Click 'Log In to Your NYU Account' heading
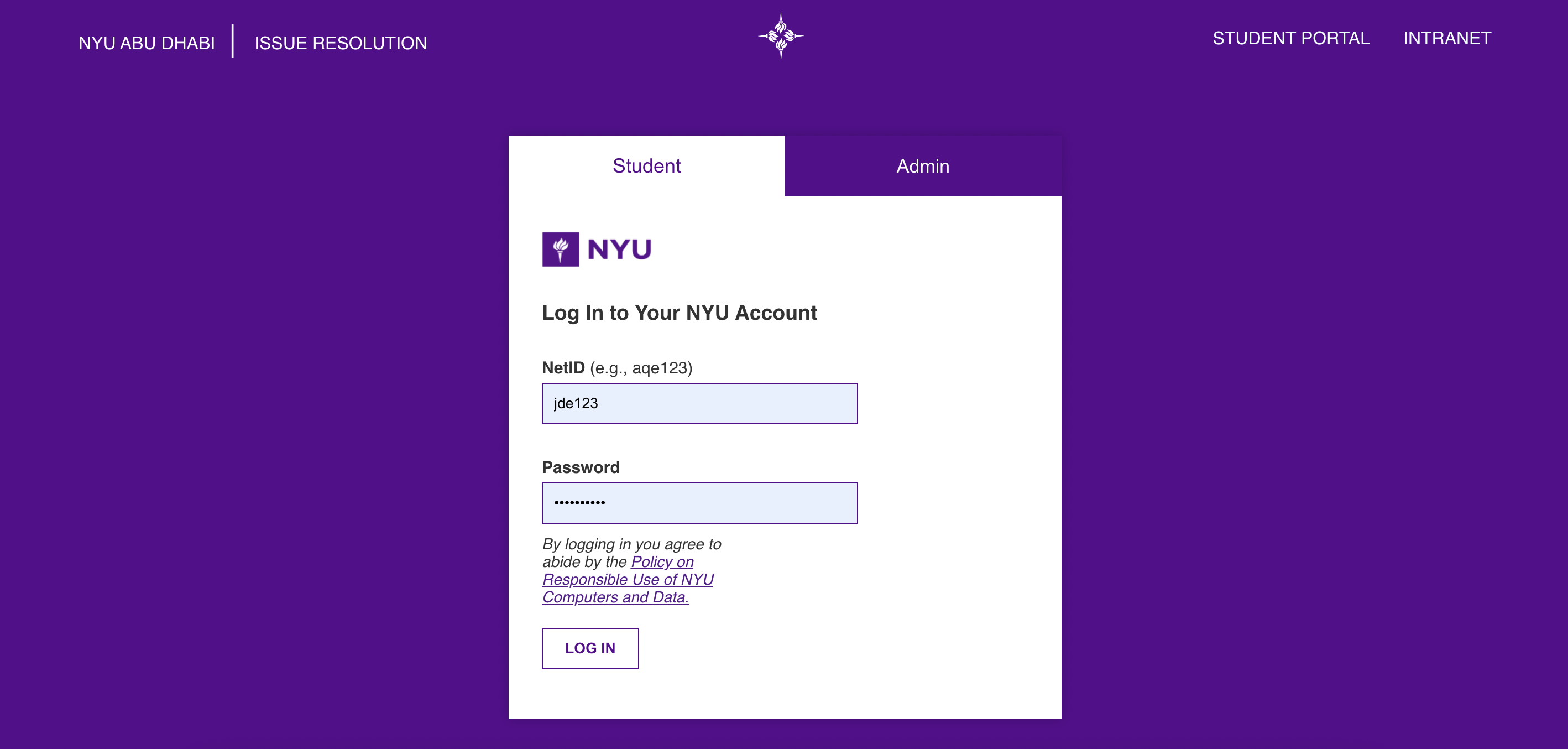This screenshot has width=1568, height=749. pyautogui.click(x=680, y=313)
